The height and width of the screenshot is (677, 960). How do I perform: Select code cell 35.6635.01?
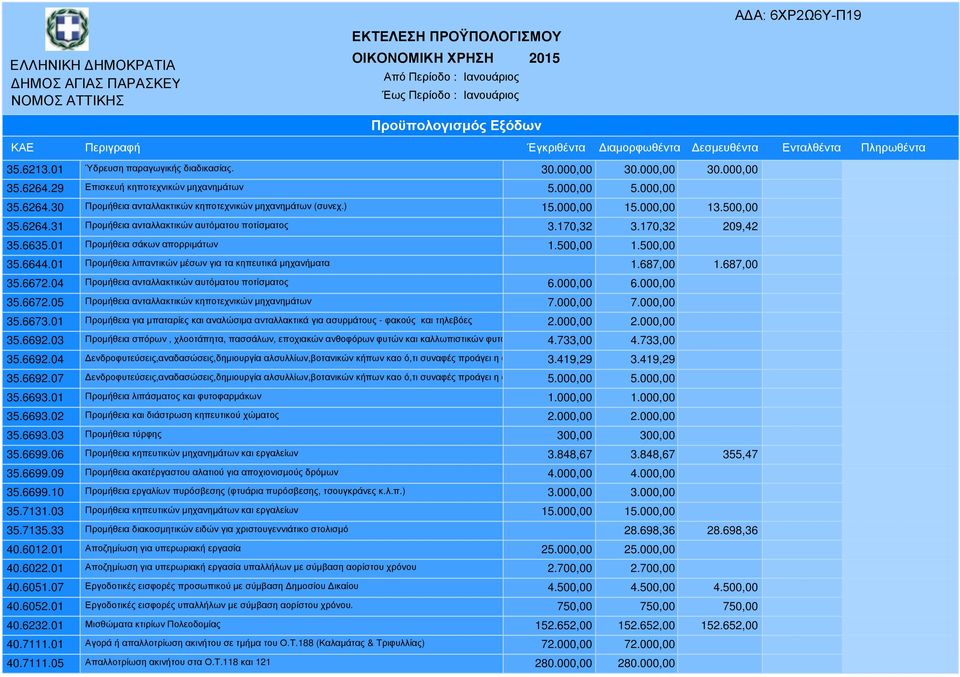[41, 245]
